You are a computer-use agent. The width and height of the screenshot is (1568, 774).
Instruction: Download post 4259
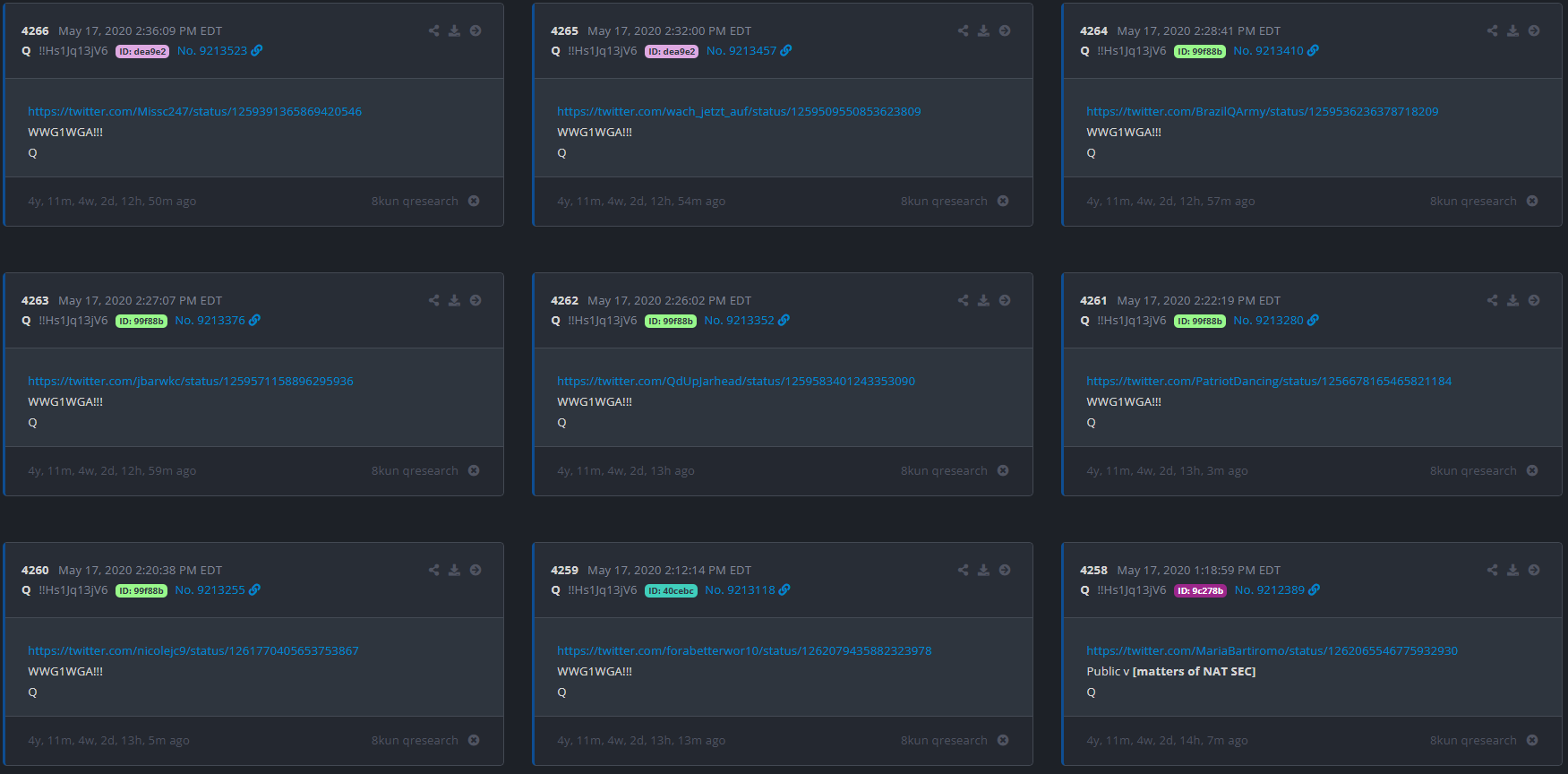(x=983, y=570)
